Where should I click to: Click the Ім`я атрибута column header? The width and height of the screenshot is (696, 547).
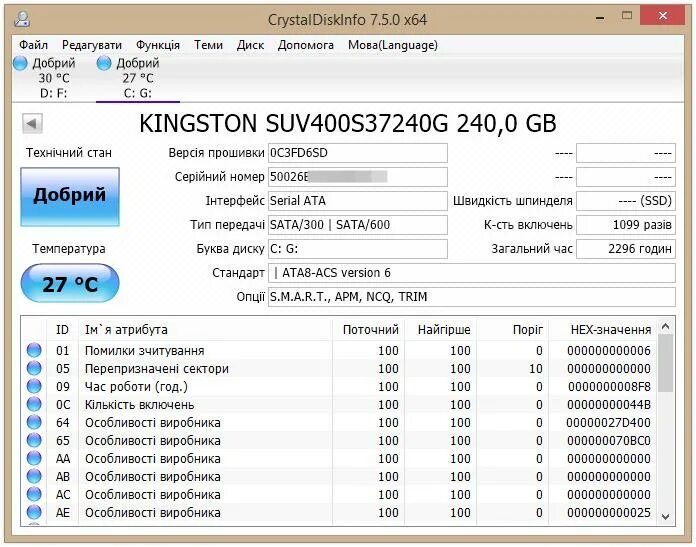coord(205,329)
